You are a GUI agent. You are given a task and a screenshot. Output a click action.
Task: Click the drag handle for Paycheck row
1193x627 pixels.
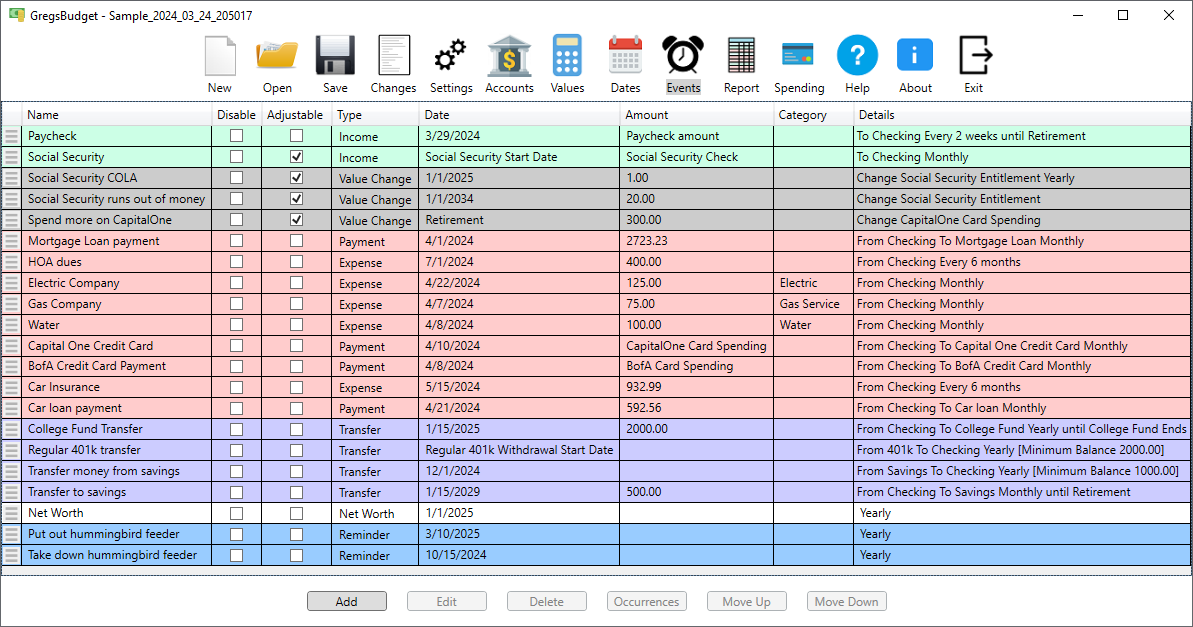click(x=11, y=136)
